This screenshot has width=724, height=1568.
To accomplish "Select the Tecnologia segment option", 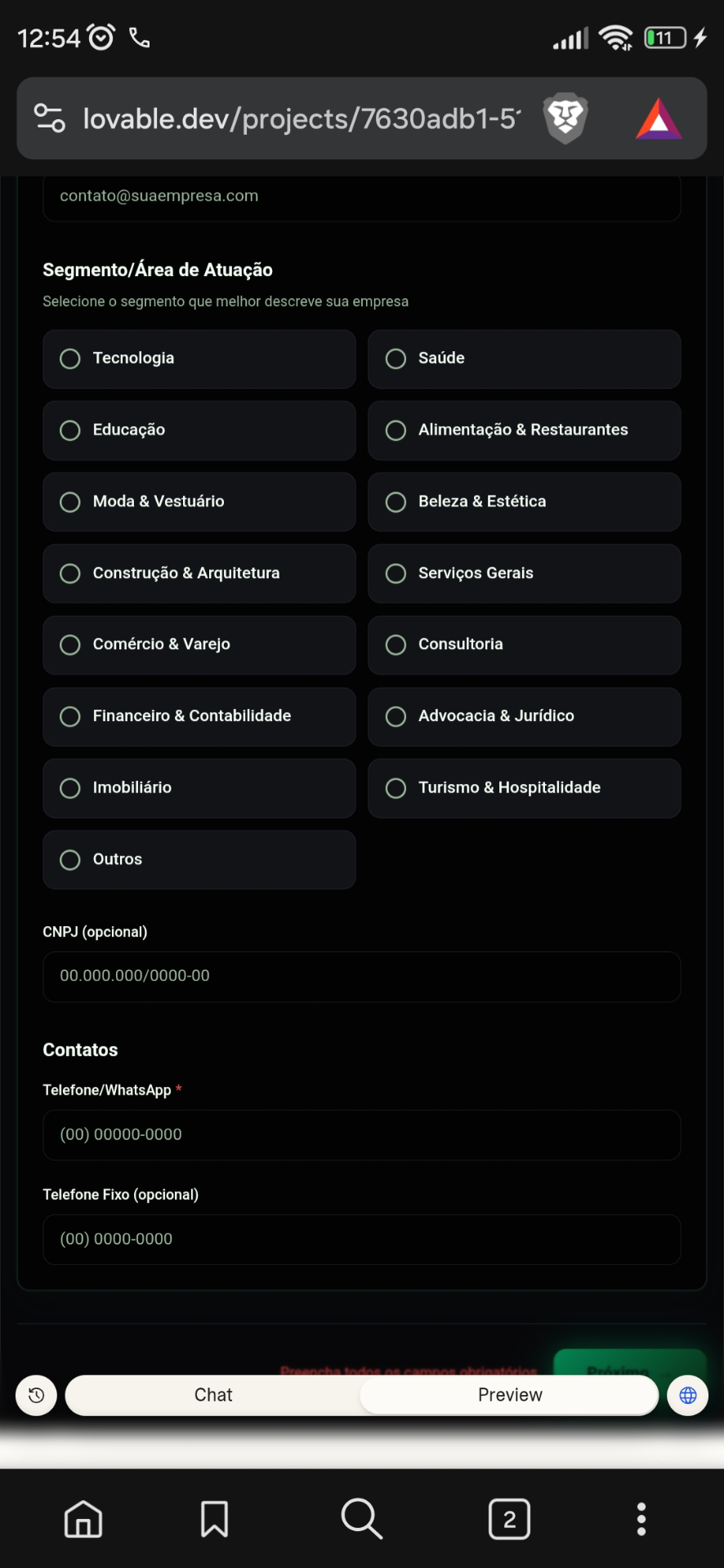I will (x=199, y=359).
